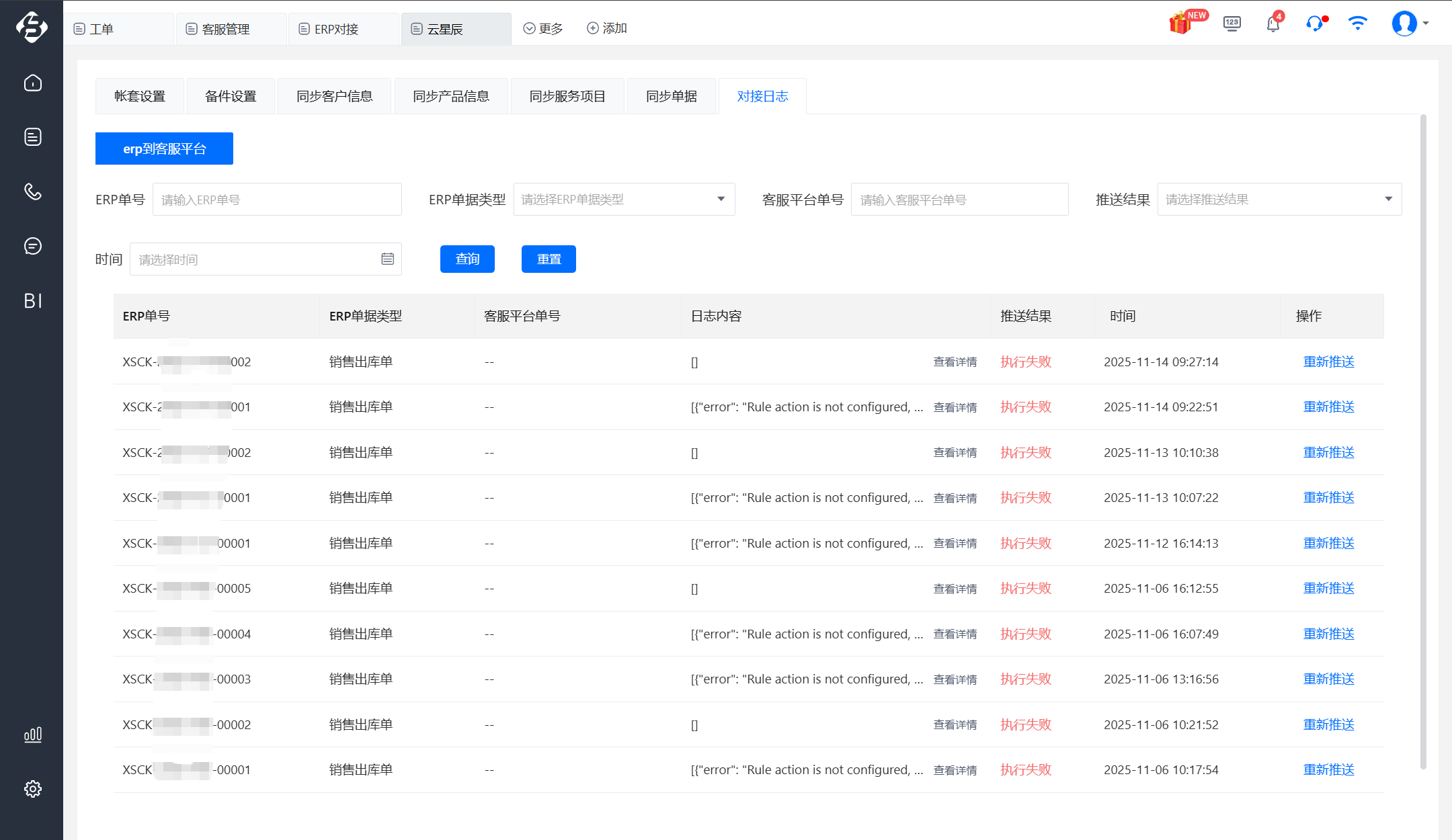The width and height of the screenshot is (1452, 840).
Task: Click the customer service headset icon
Action: 1314,24
